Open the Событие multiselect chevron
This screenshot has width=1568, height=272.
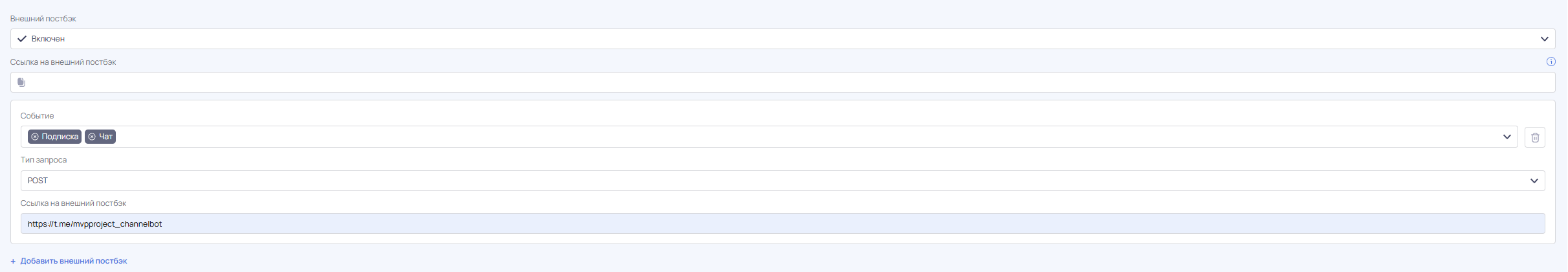pos(1507,137)
